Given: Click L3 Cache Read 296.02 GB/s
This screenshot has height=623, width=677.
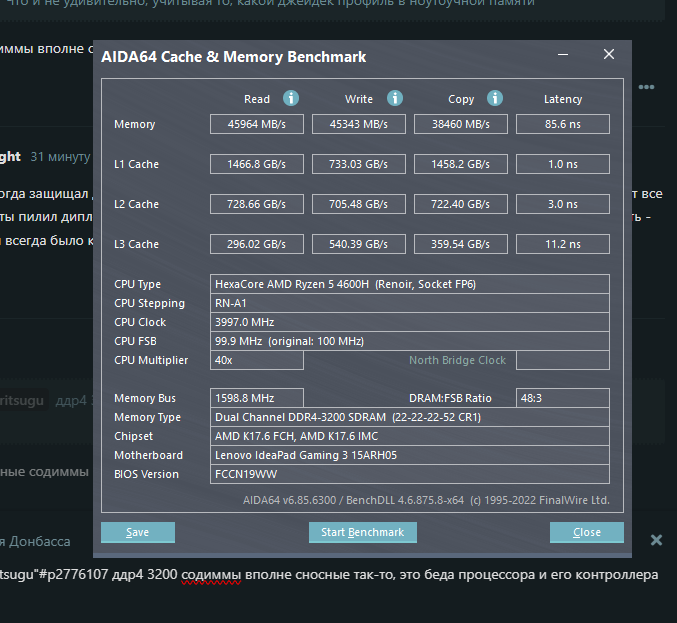Looking at the screenshot, I should (x=257, y=244).
